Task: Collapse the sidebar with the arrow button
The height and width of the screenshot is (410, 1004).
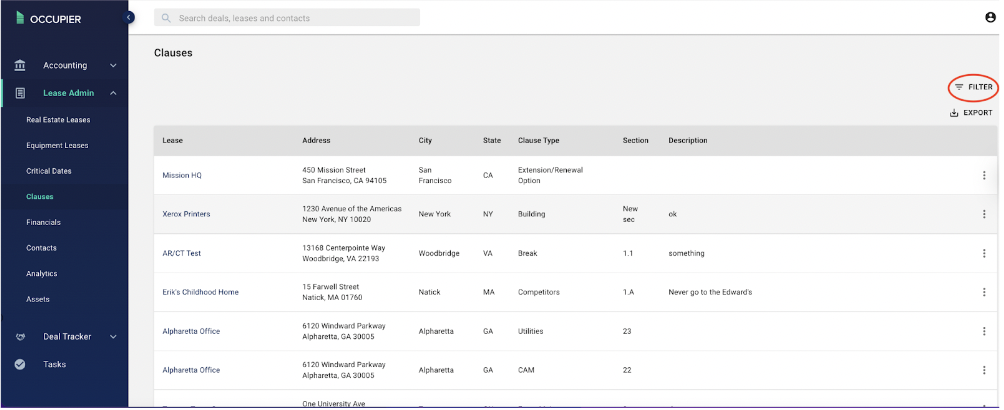Action: [x=129, y=17]
